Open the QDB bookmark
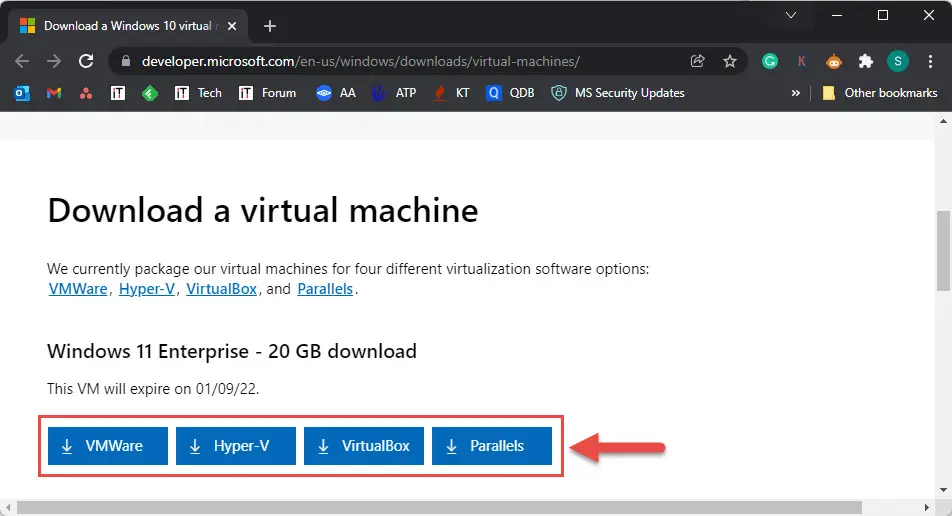The image size is (952, 516). pyautogui.click(x=510, y=93)
